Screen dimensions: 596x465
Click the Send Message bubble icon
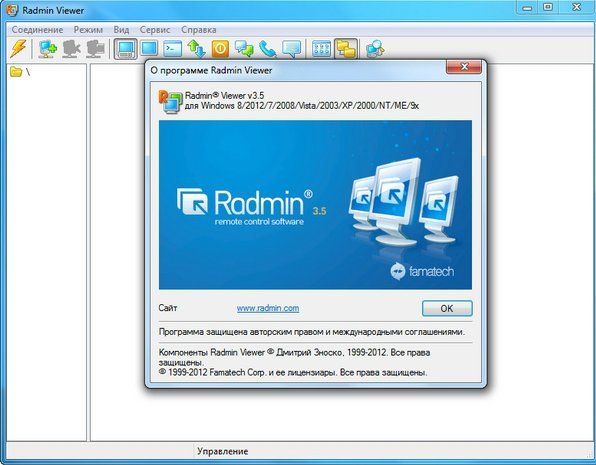pos(292,49)
